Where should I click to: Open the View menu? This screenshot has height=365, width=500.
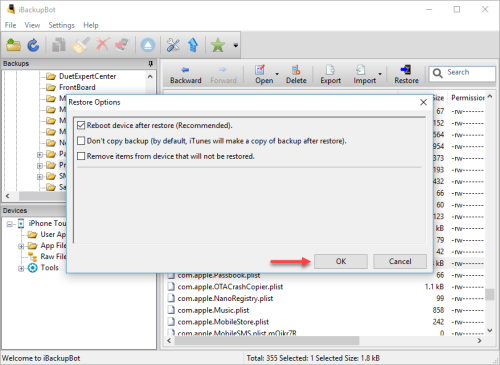tap(32, 25)
